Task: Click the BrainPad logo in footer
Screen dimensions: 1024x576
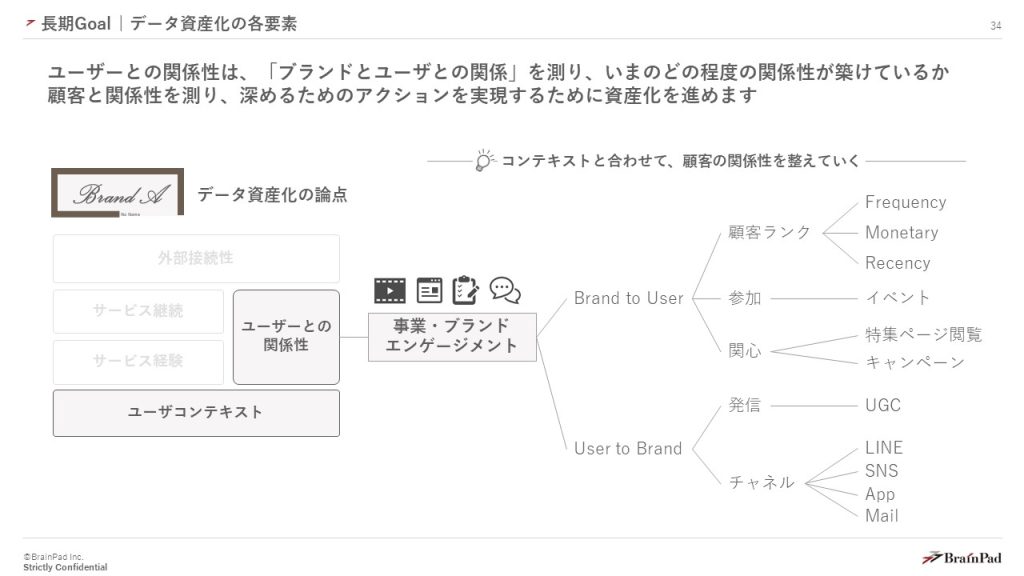Action: 961,557
